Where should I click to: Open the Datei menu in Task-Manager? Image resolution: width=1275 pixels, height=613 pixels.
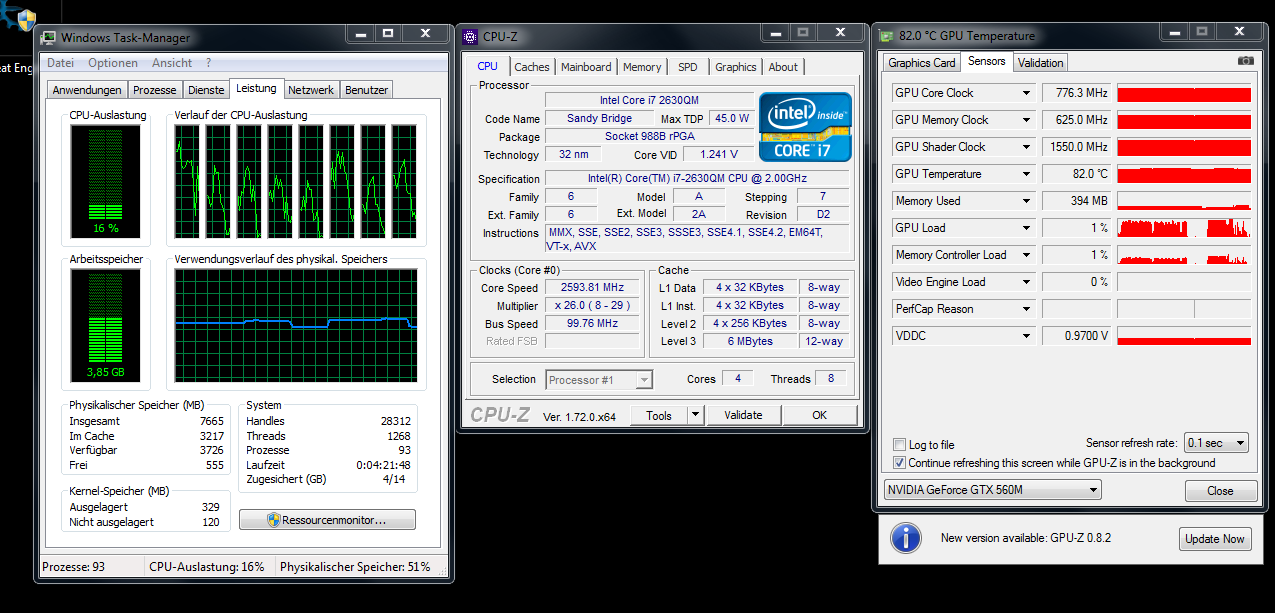point(61,63)
